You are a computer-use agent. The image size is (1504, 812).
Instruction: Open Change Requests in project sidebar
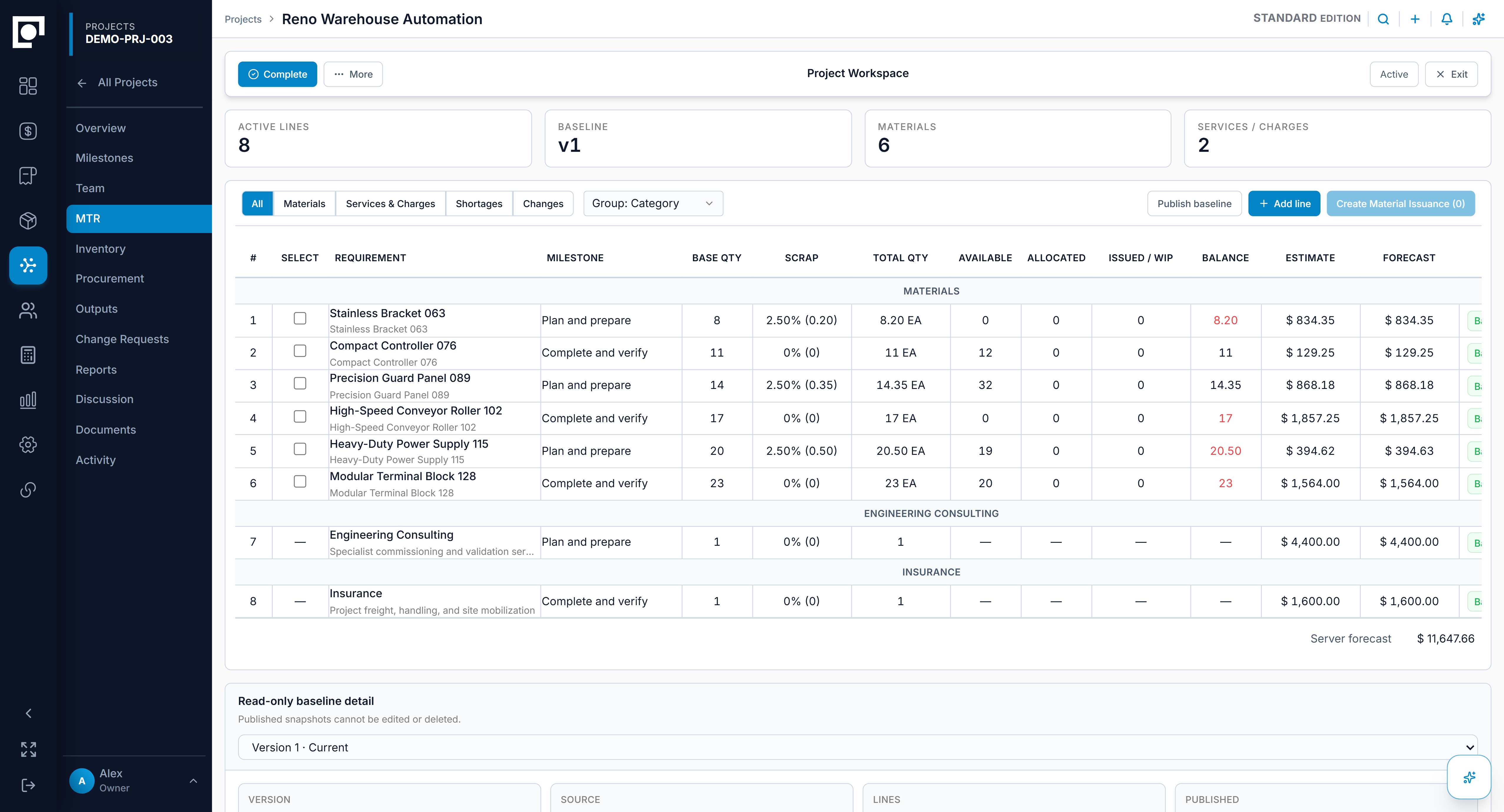(122, 339)
